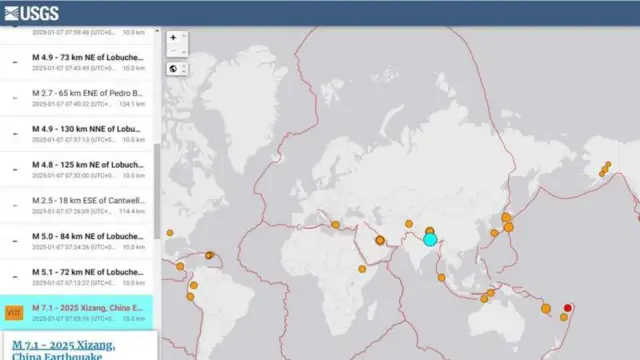Click the red earthquake marker near Vanuatu
Screen dimensions: 640x360
click(x=567, y=308)
